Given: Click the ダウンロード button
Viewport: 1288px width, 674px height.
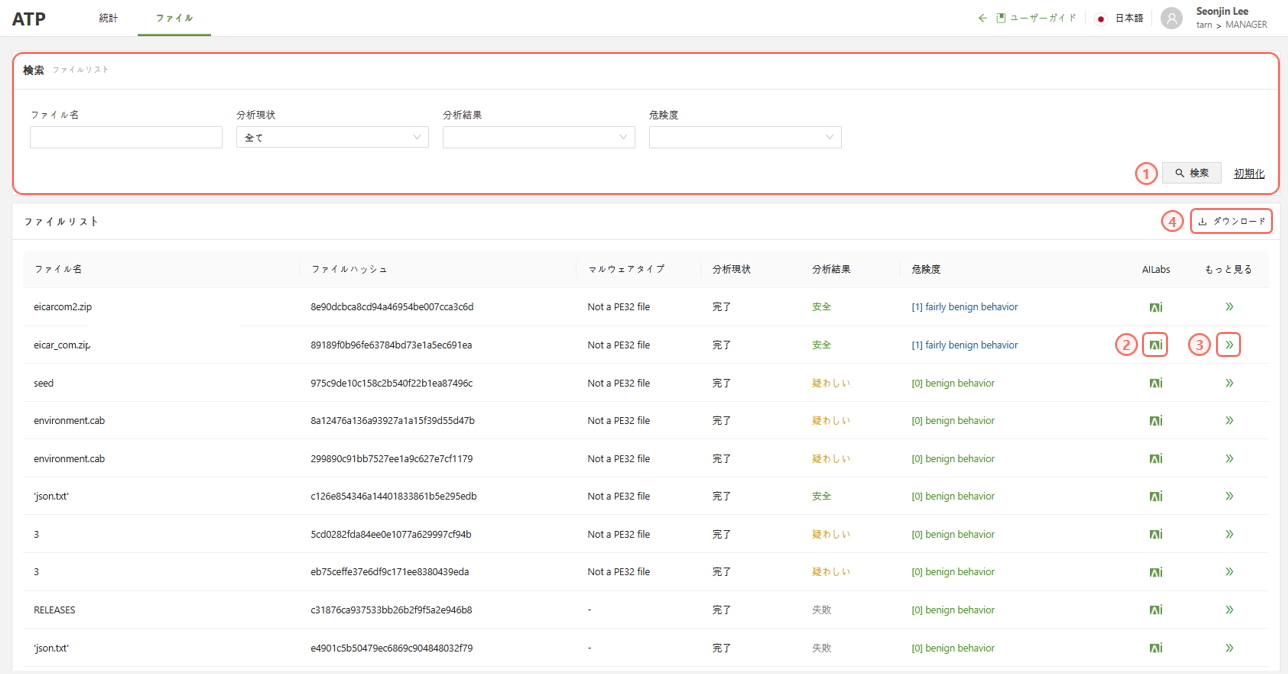Looking at the screenshot, I should [1232, 221].
